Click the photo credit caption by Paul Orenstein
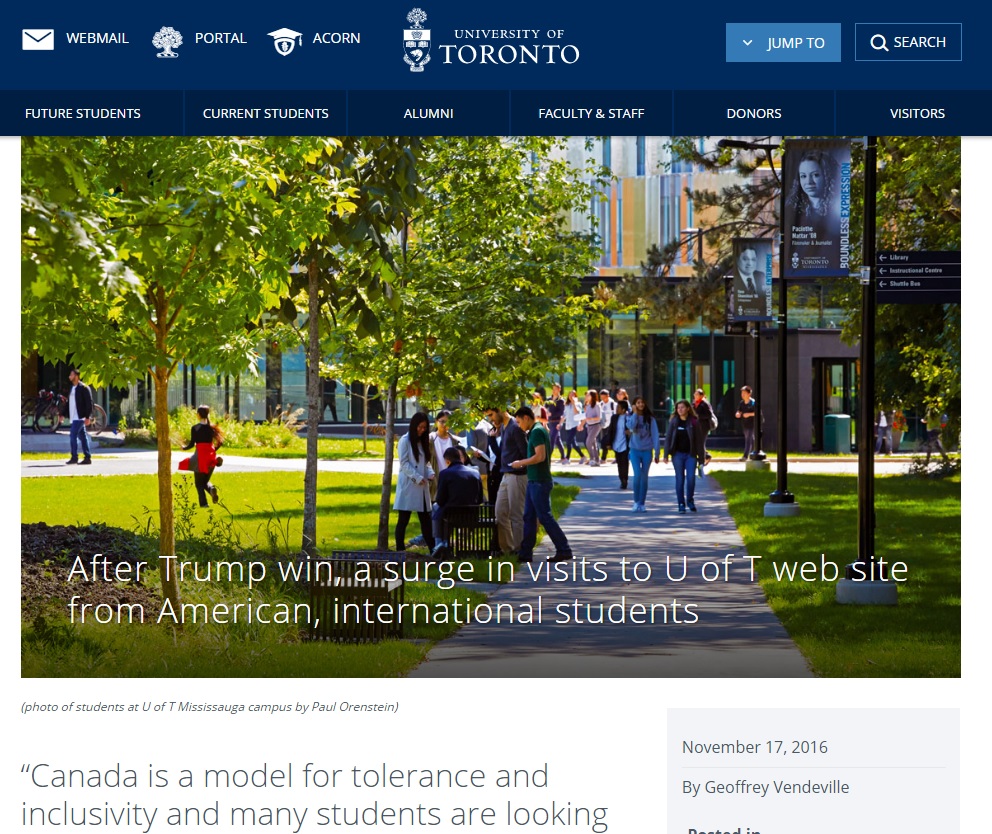 (210, 707)
